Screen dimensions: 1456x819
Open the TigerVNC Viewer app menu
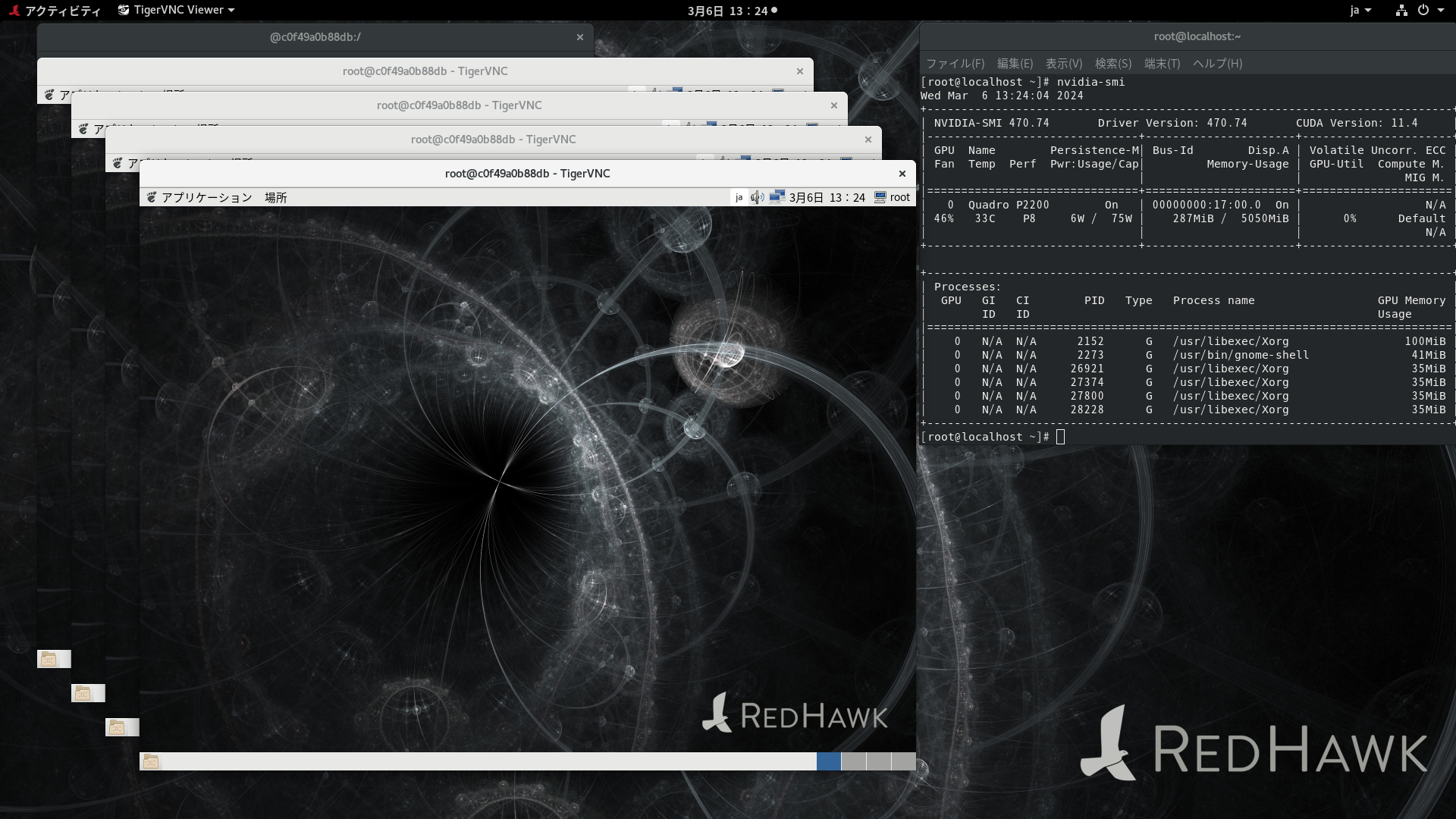click(x=176, y=11)
